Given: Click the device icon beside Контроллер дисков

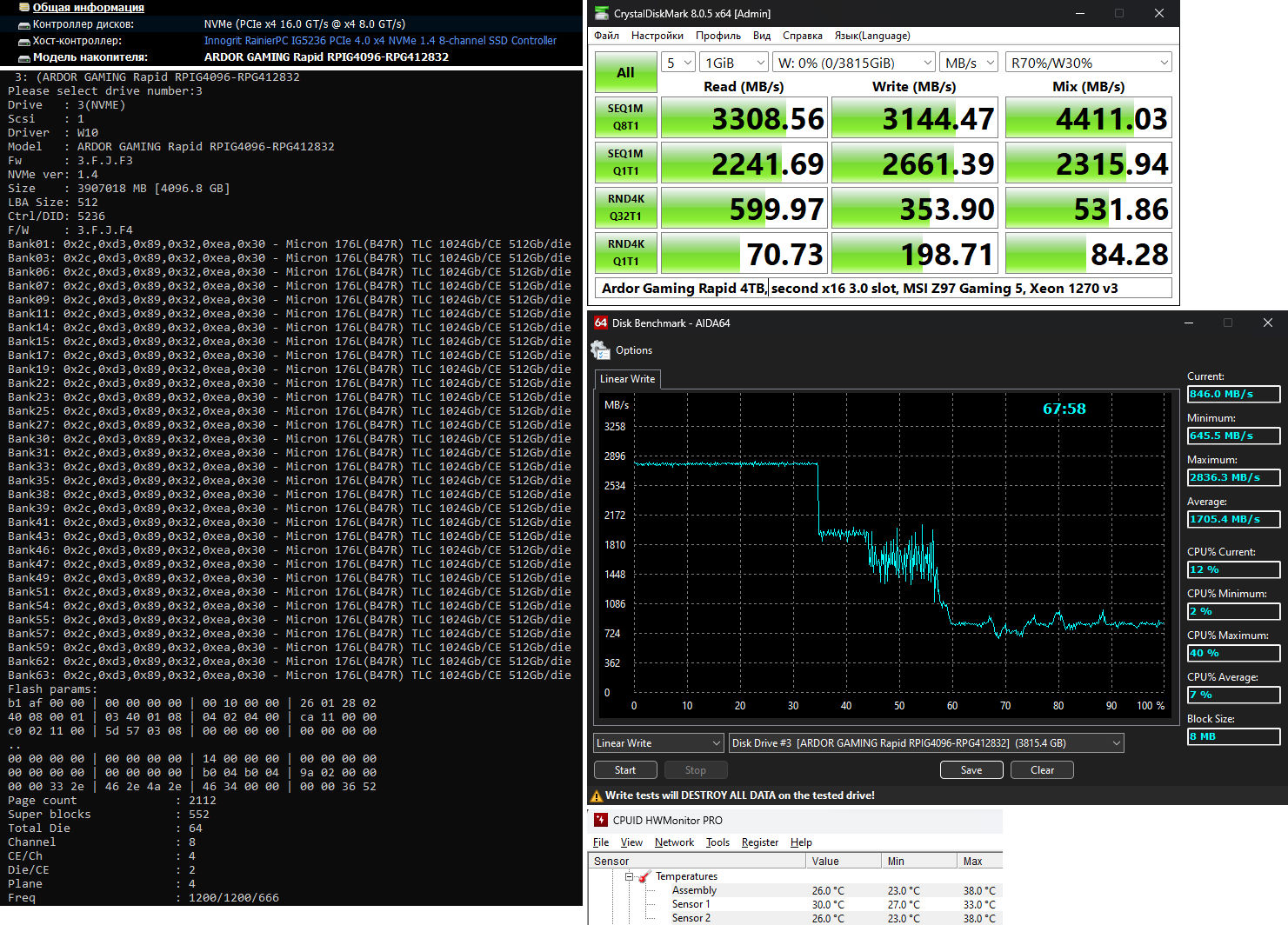Looking at the screenshot, I should pos(24,24).
